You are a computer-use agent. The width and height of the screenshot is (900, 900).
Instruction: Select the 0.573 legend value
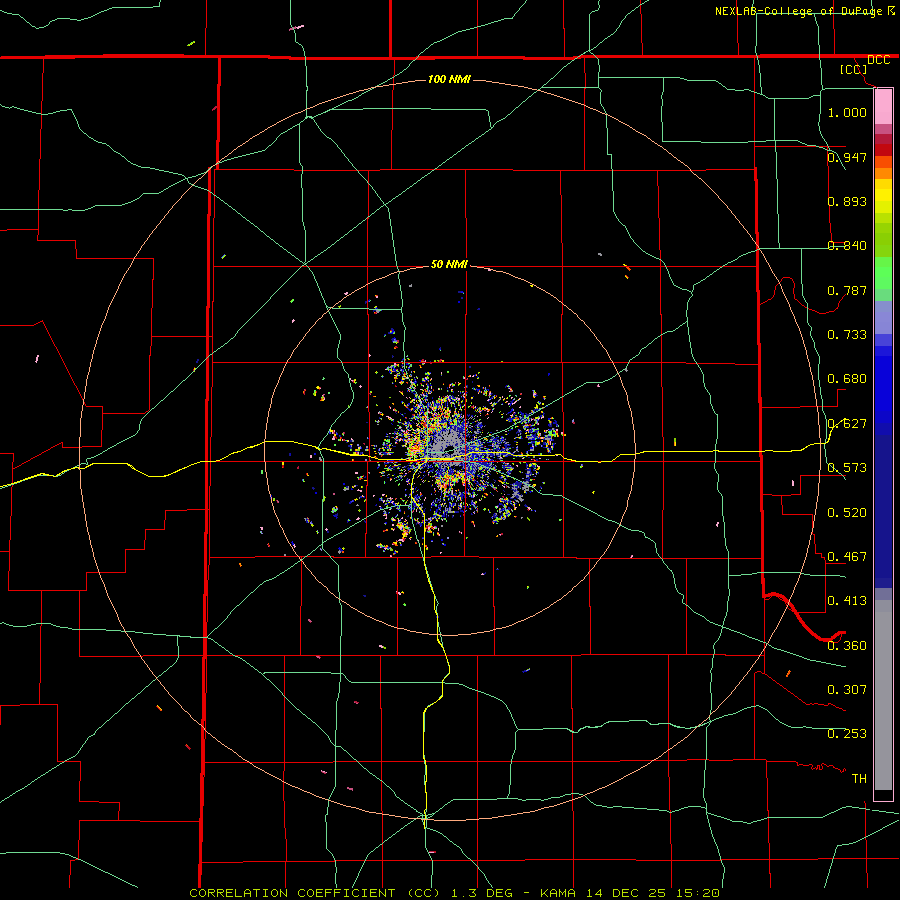(847, 467)
